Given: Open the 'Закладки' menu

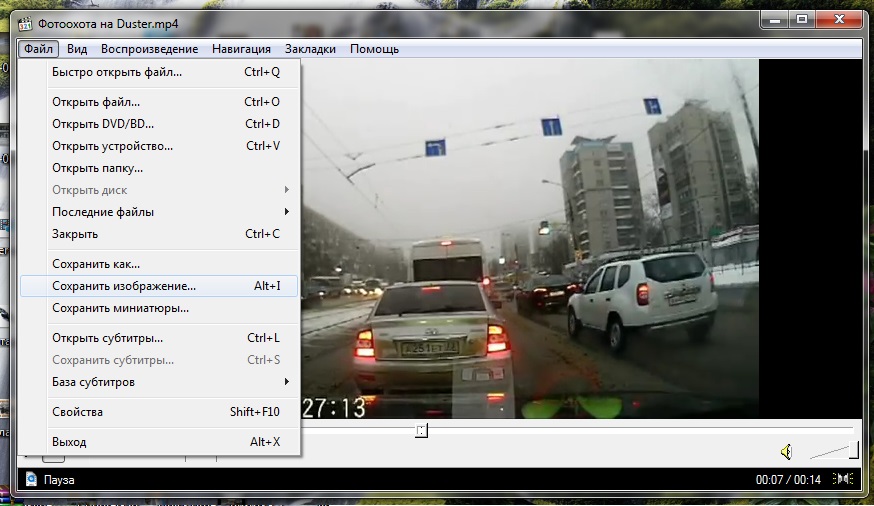Looking at the screenshot, I should [x=310, y=49].
